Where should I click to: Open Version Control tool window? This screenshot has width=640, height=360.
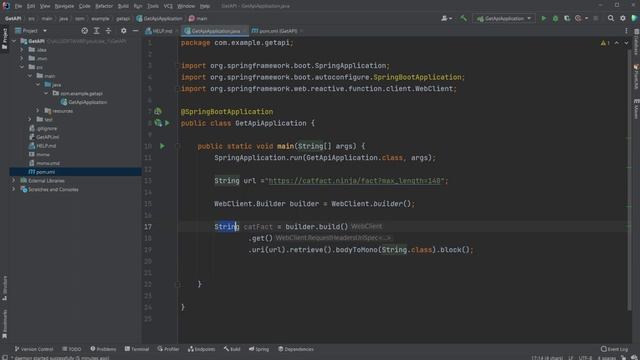[33, 349]
